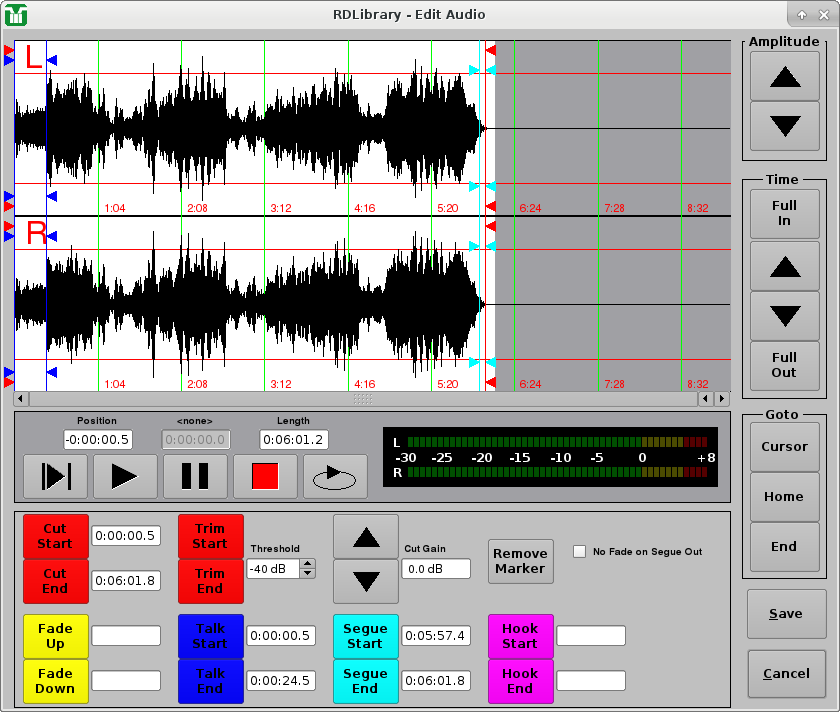840x712 pixels.
Task: Goto Cursor position
Action: (x=784, y=446)
